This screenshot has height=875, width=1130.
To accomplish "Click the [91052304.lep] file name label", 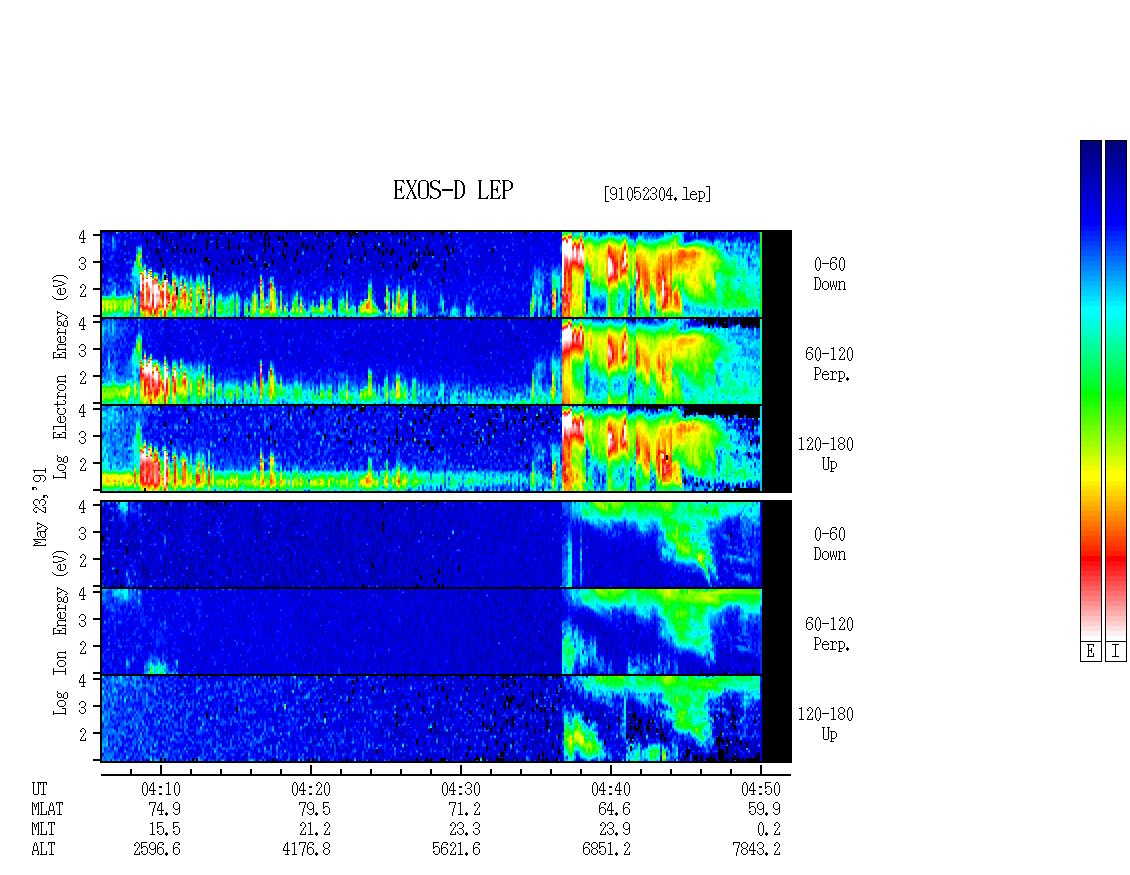I will click(657, 194).
